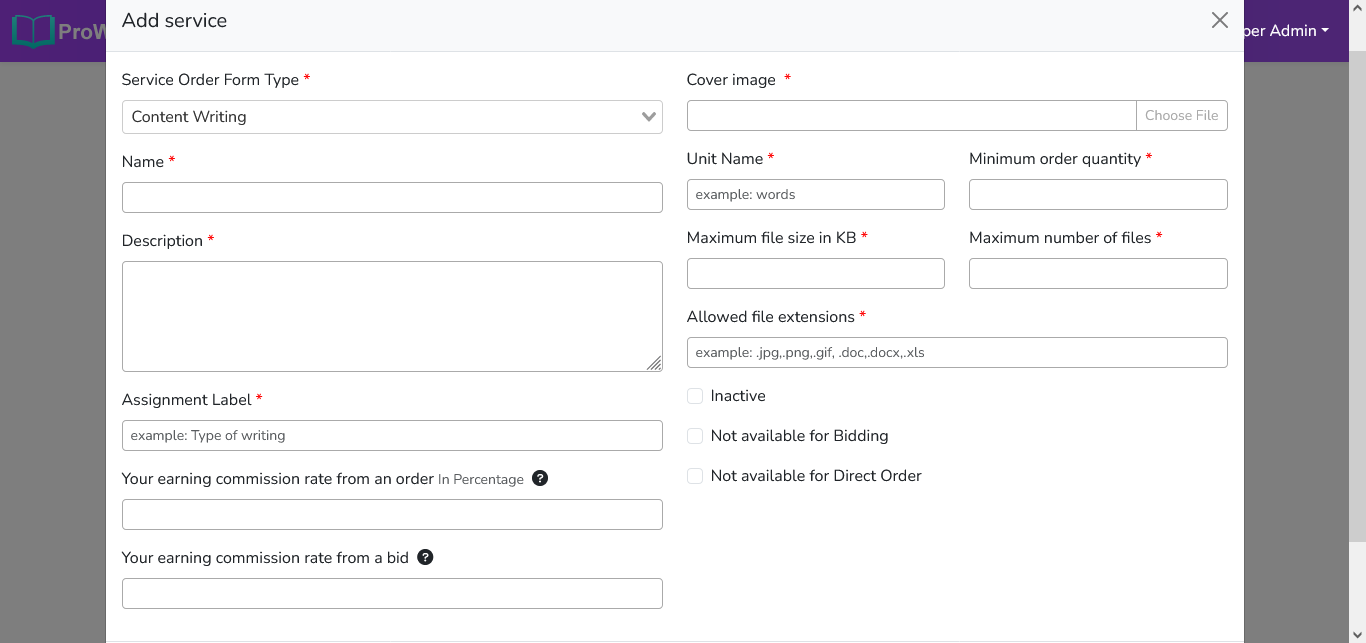Click the 'In Percentage' hint text

pos(481,479)
